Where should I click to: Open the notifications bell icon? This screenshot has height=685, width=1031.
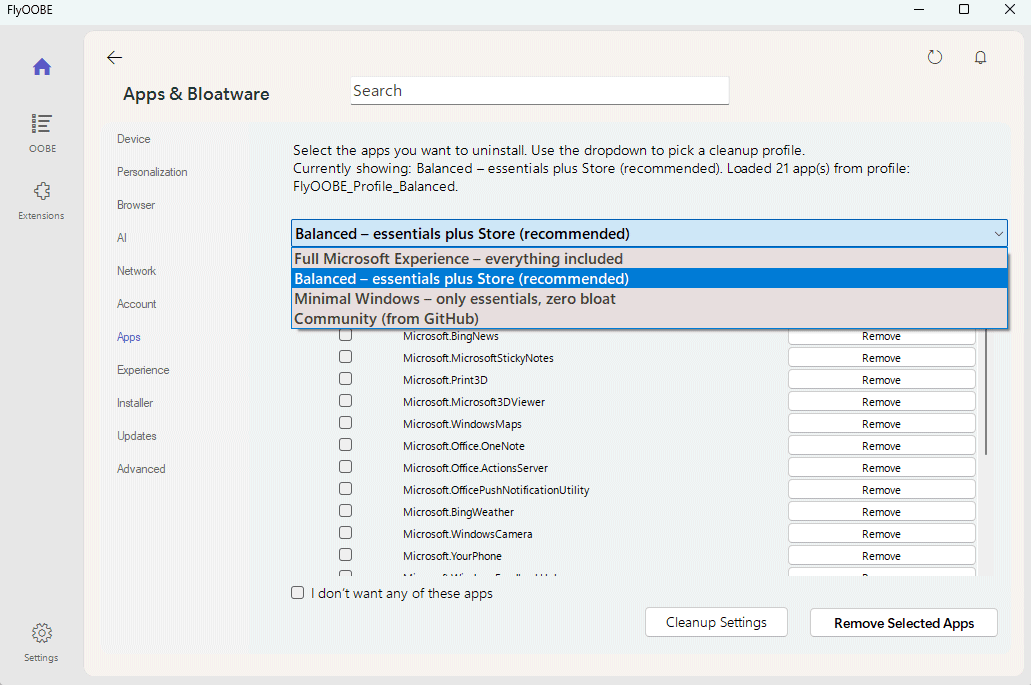pos(981,58)
